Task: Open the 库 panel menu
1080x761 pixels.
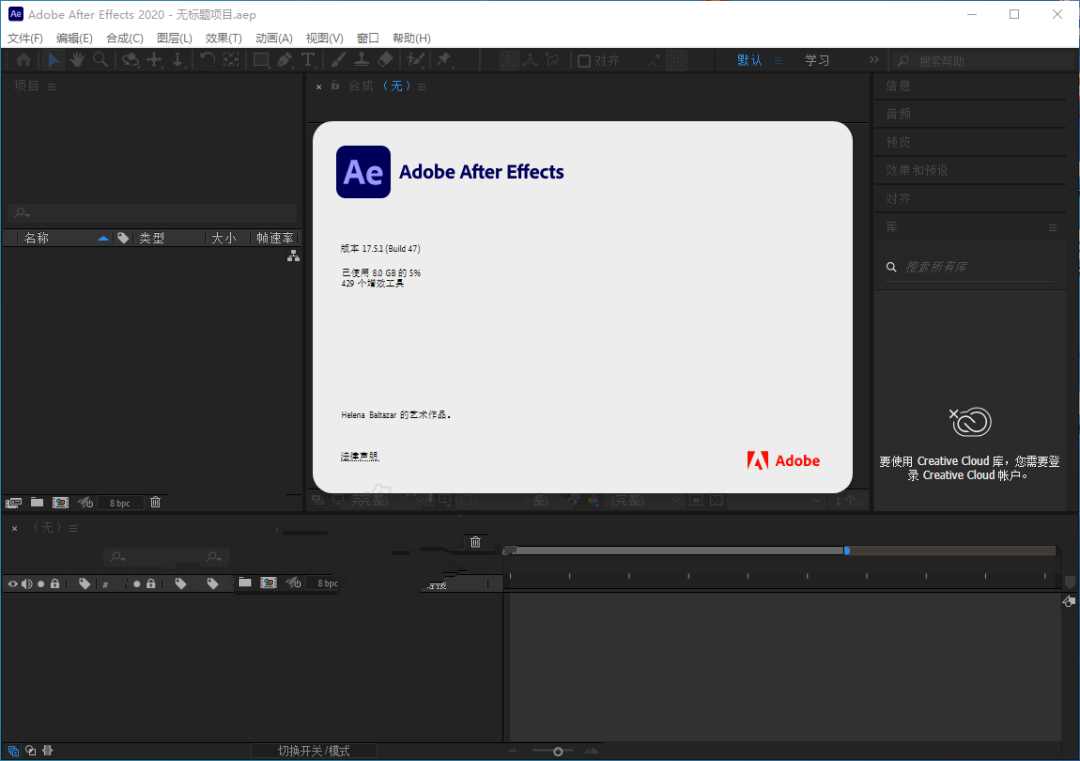Action: coord(1052,227)
